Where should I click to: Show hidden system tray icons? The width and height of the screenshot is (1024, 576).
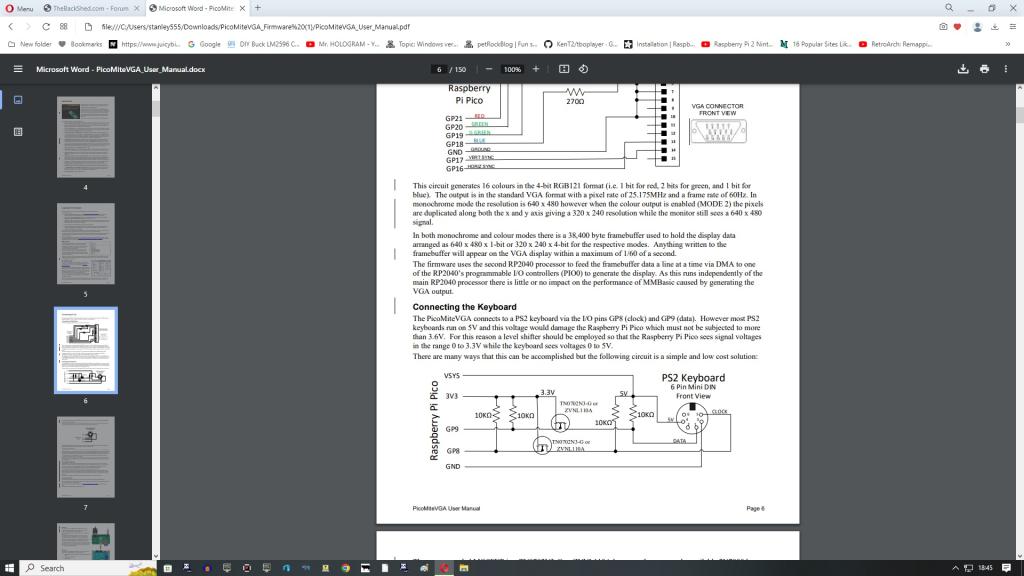(955, 568)
